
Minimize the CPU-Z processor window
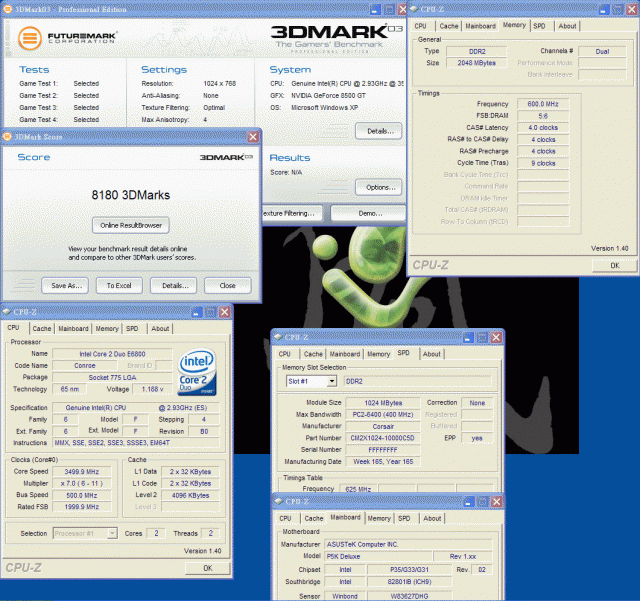(197, 312)
